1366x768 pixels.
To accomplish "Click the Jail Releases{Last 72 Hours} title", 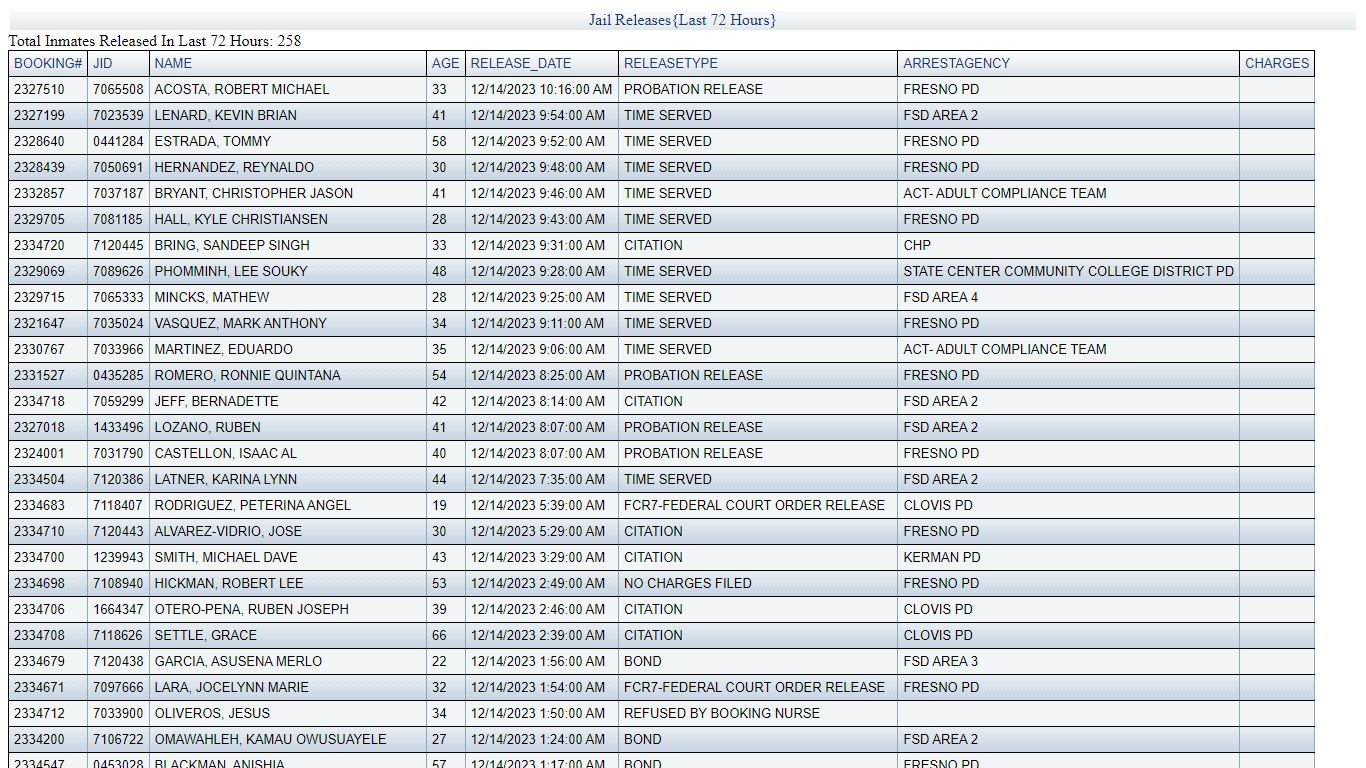I will (x=682, y=20).
